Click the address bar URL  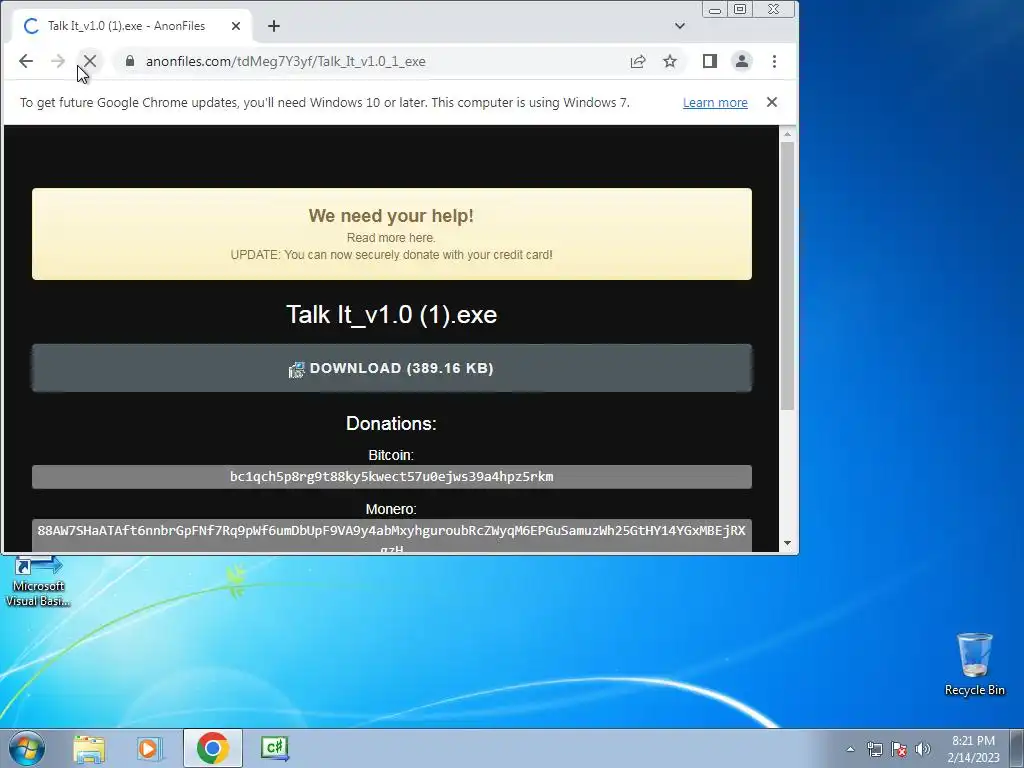tap(285, 61)
